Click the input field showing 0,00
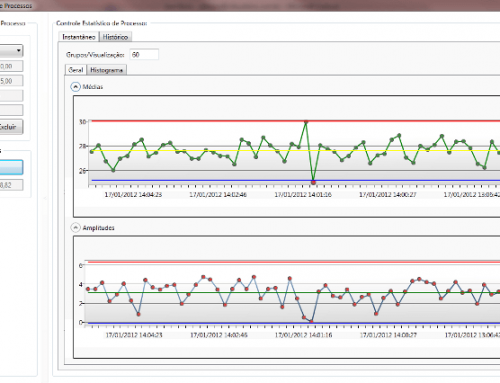 [x=11, y=66]
